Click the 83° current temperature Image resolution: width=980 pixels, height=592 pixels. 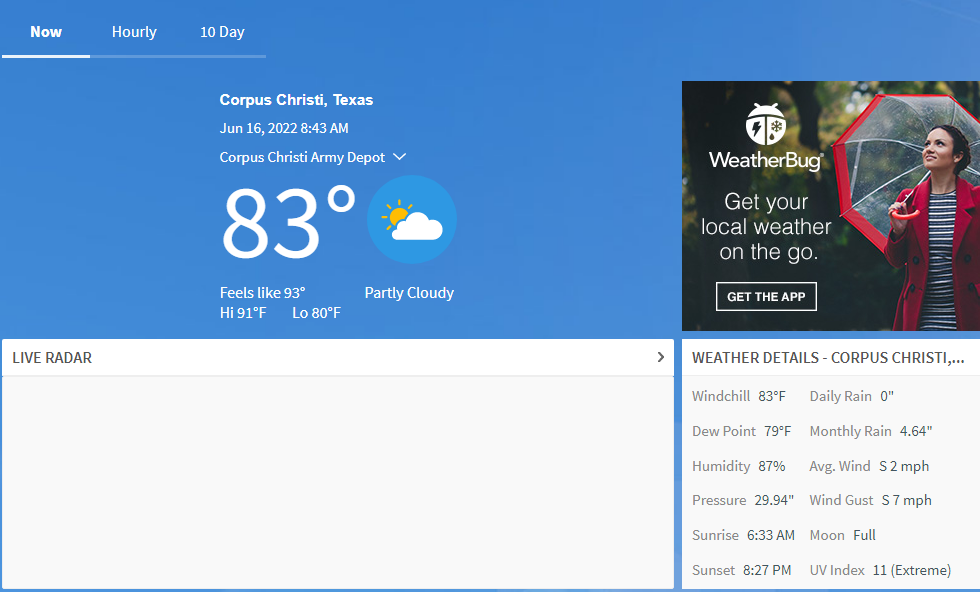(287, 223)
